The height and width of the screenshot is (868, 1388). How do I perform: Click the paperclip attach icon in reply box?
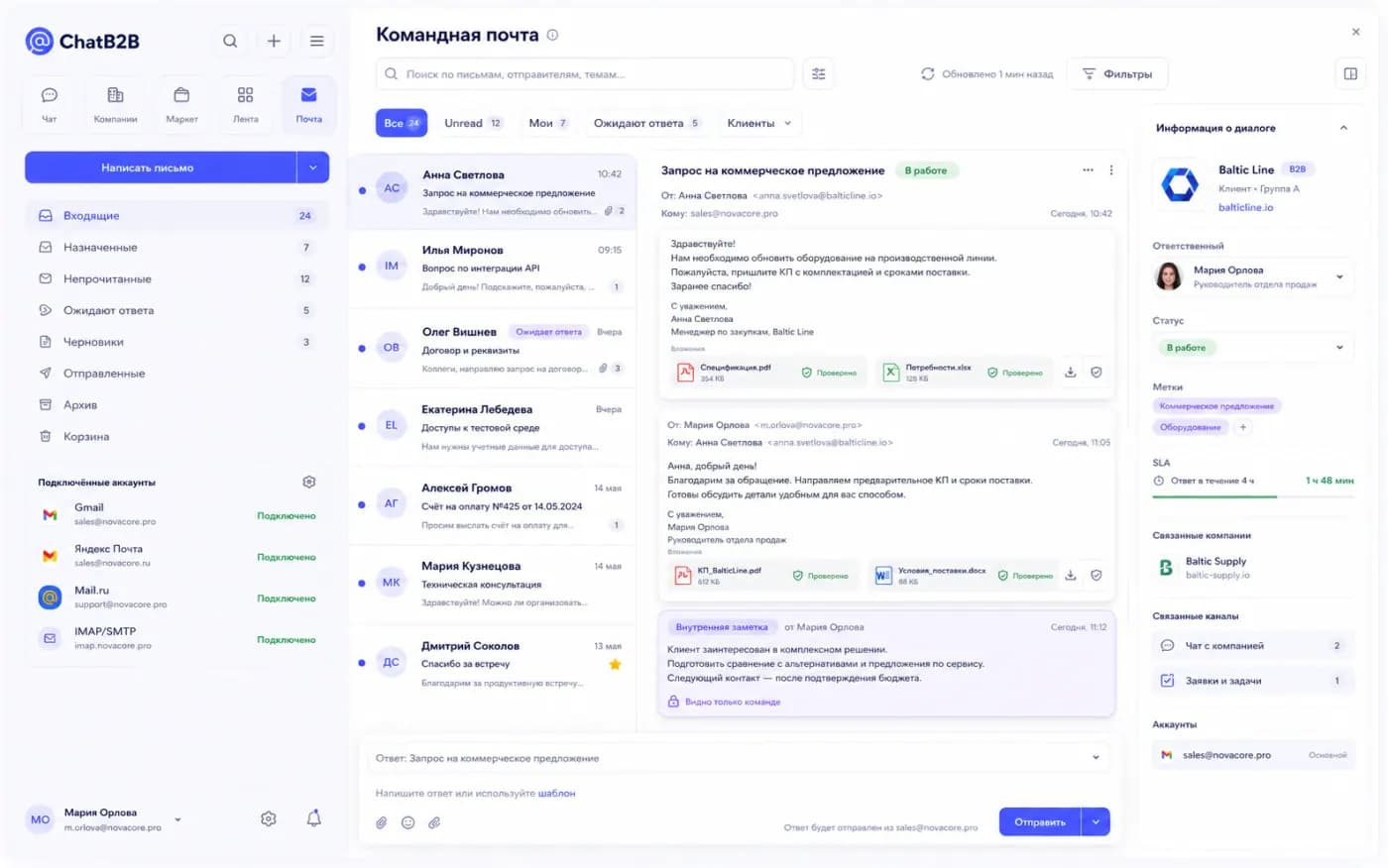[x=382, y=822]
